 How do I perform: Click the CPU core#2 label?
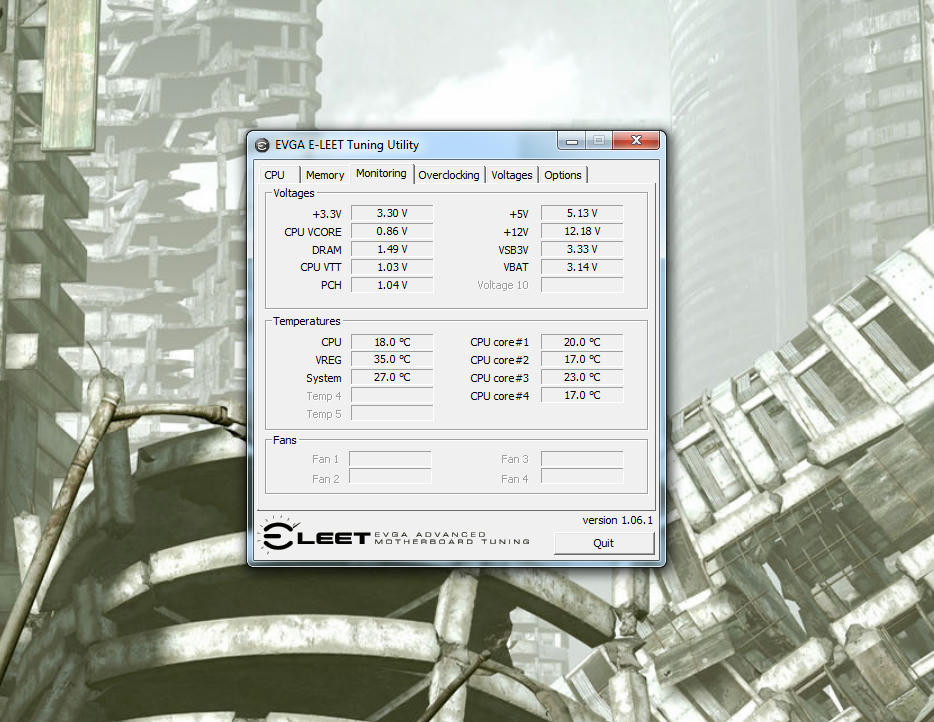point(499,360)
